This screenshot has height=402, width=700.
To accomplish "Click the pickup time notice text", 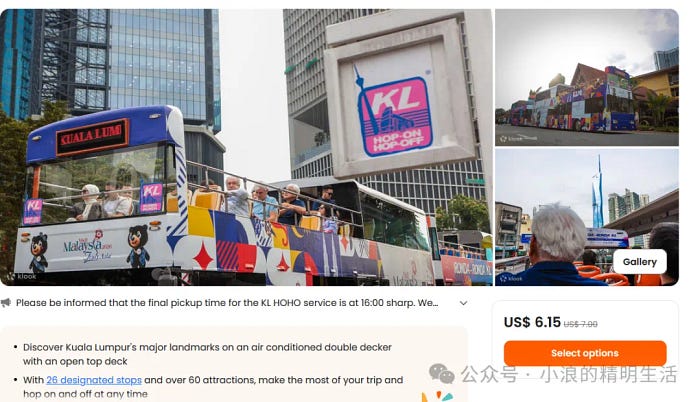I will click(227, 303).
